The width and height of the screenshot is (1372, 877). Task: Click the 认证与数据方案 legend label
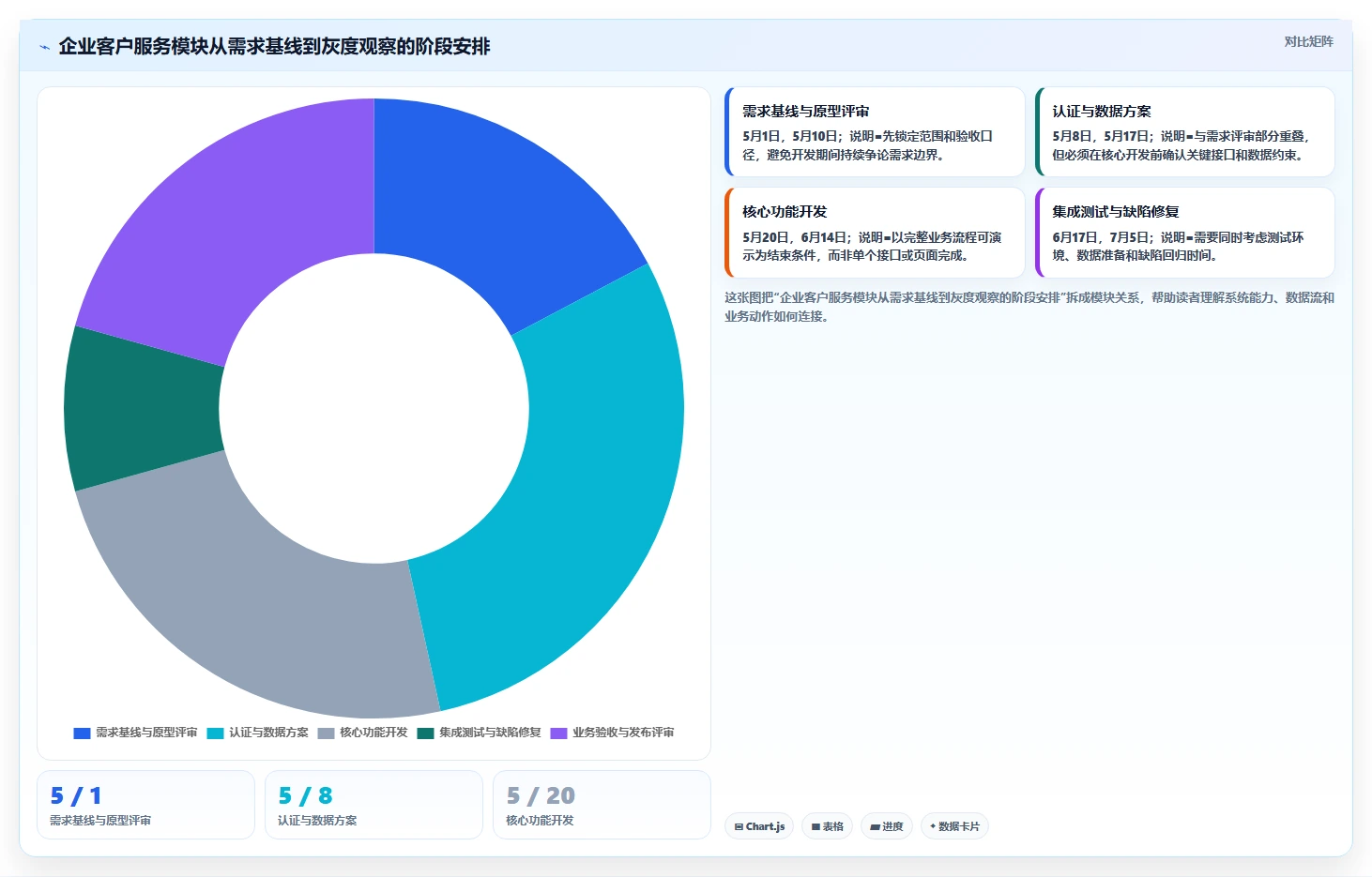(x=268, y=733)
